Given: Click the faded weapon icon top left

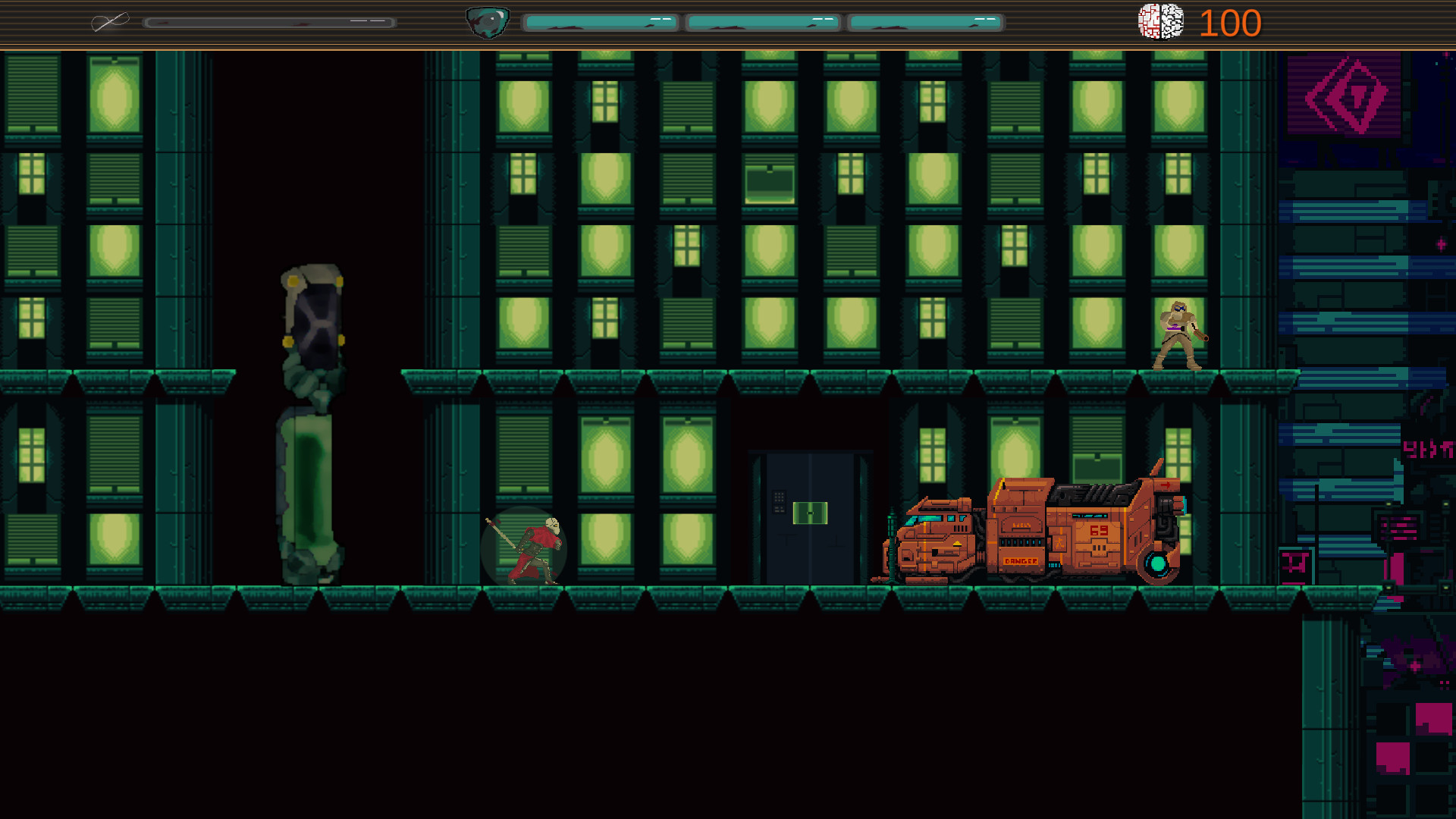Looking at the screenshot, I should click(x=110, y=21).
